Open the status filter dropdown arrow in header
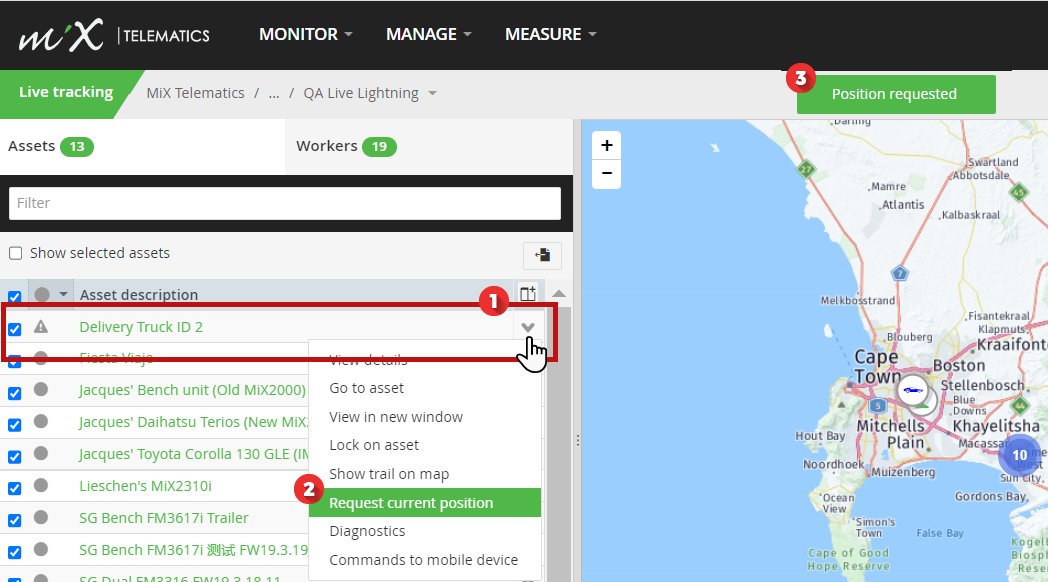Viewport: 1048px width, 582px height. click(x=63, y=294)
